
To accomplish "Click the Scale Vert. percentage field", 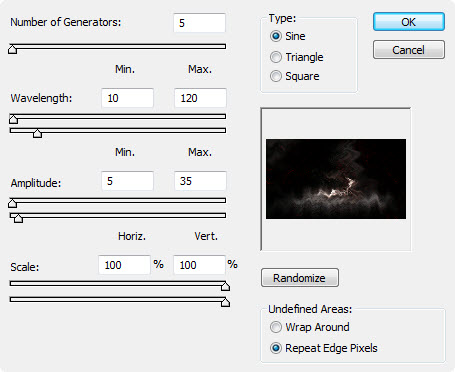I will coord(199,265).
